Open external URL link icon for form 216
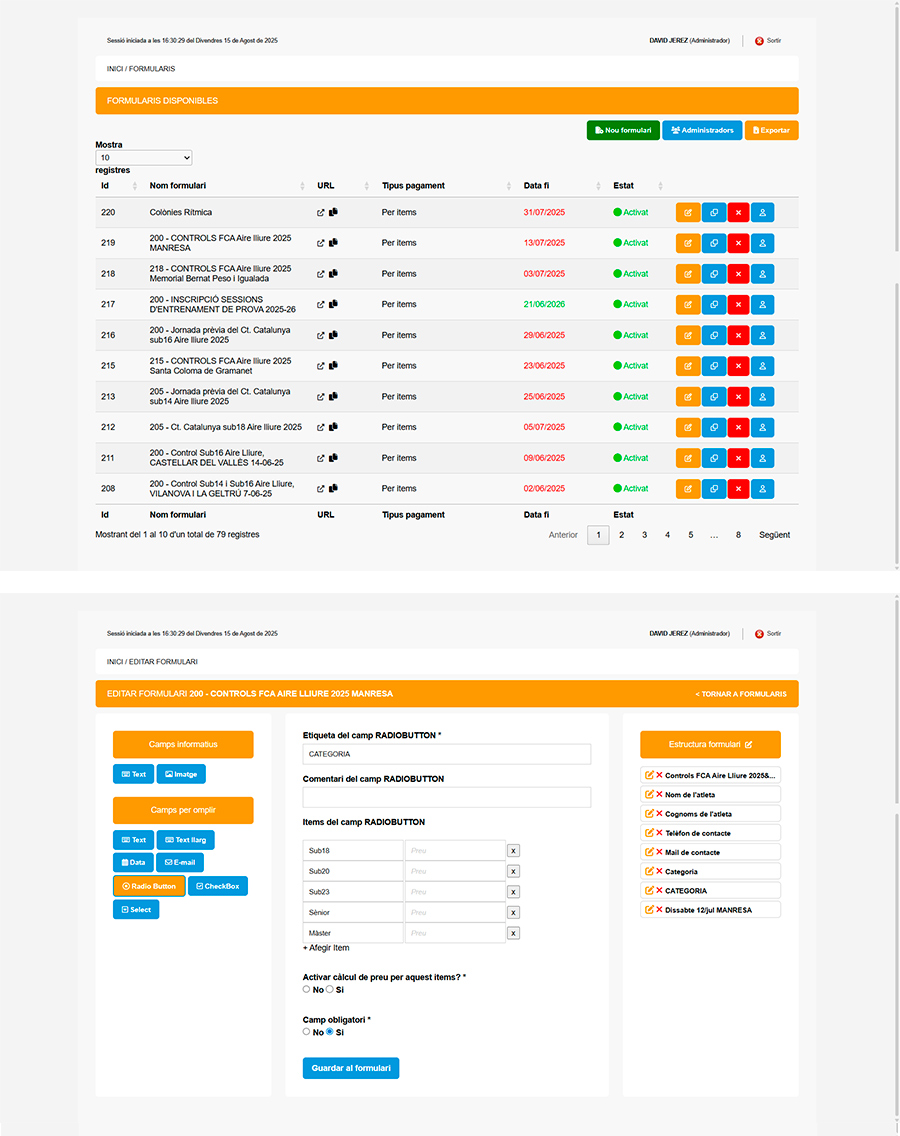The height and width of the screenshot is (1136, 900). click(321, 335)
